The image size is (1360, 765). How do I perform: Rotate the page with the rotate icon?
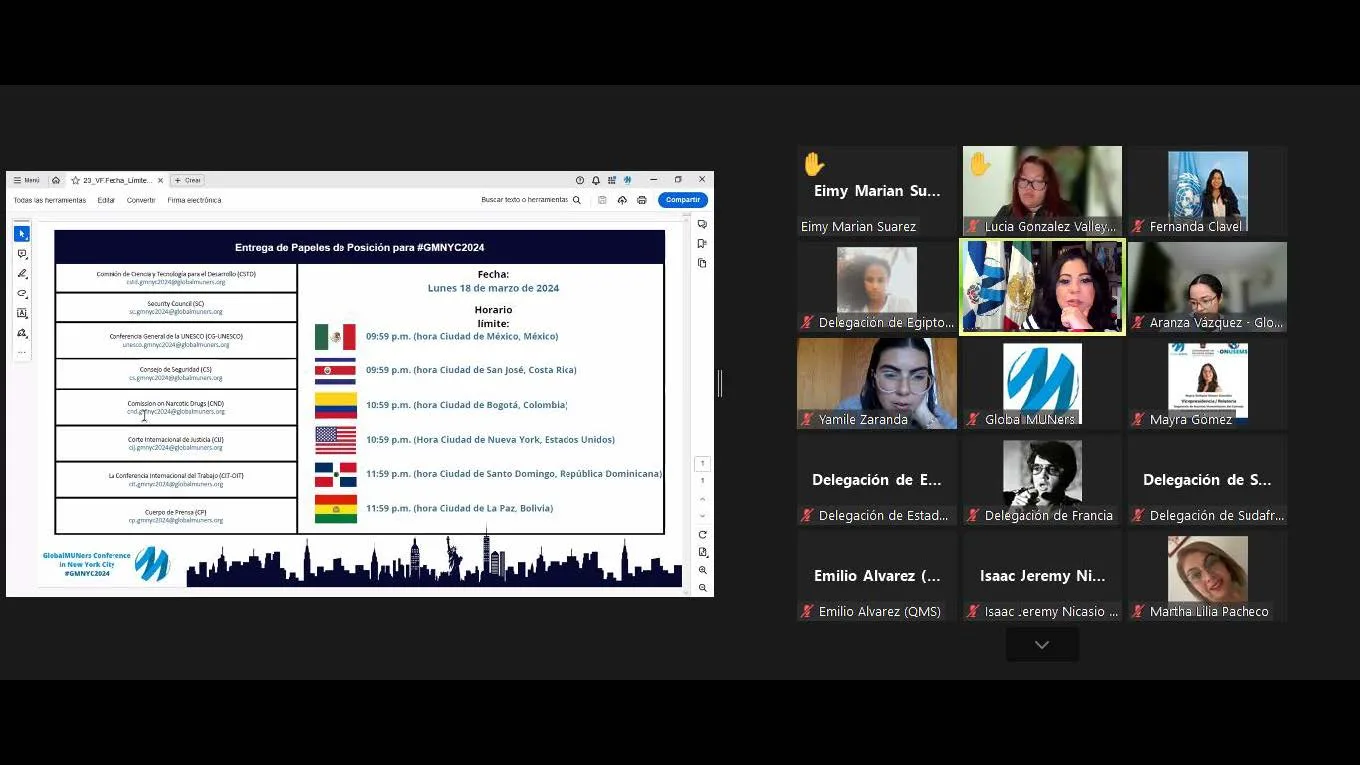tap(703, 535)
